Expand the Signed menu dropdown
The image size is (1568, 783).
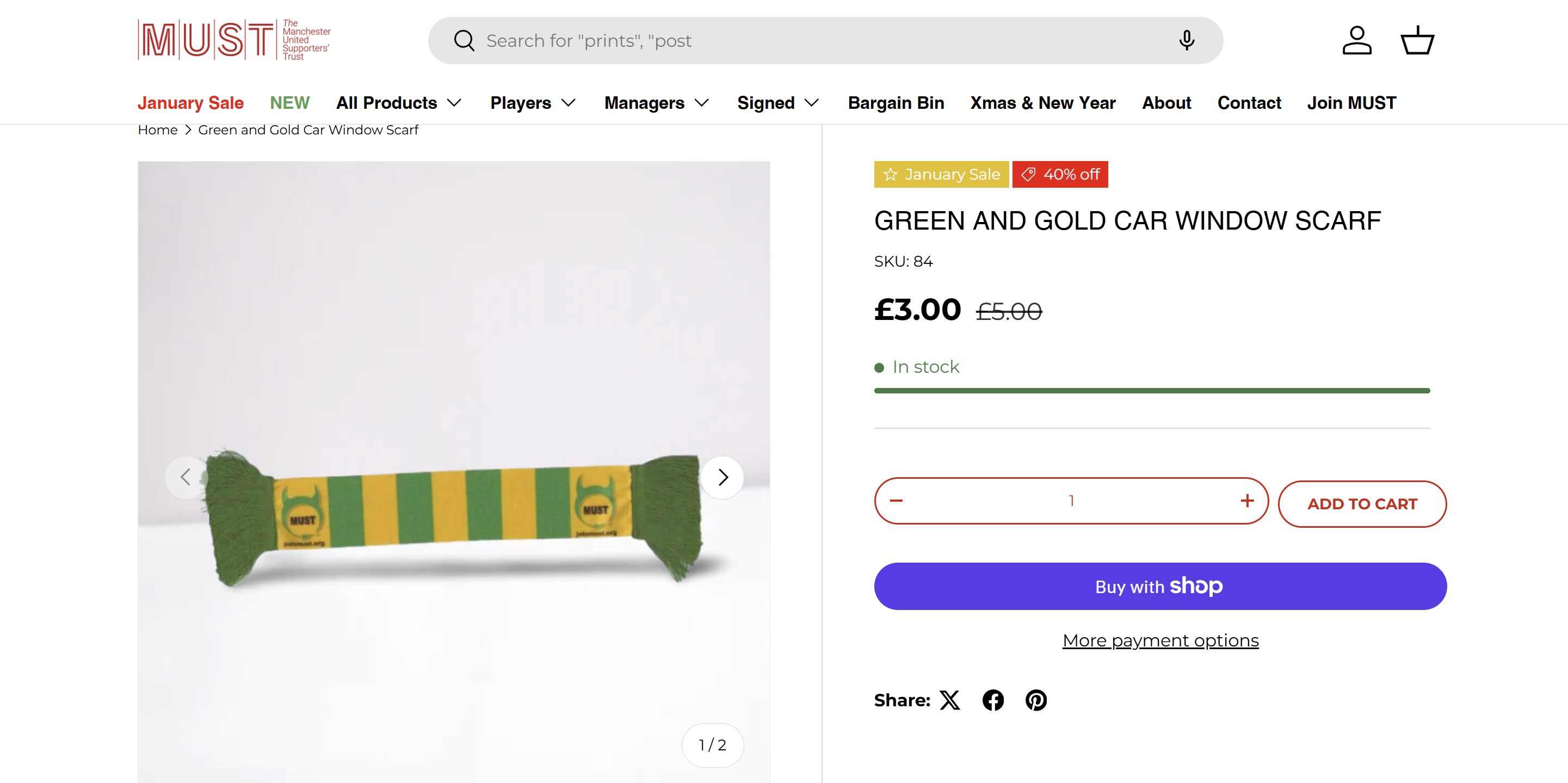pos(777,103)
